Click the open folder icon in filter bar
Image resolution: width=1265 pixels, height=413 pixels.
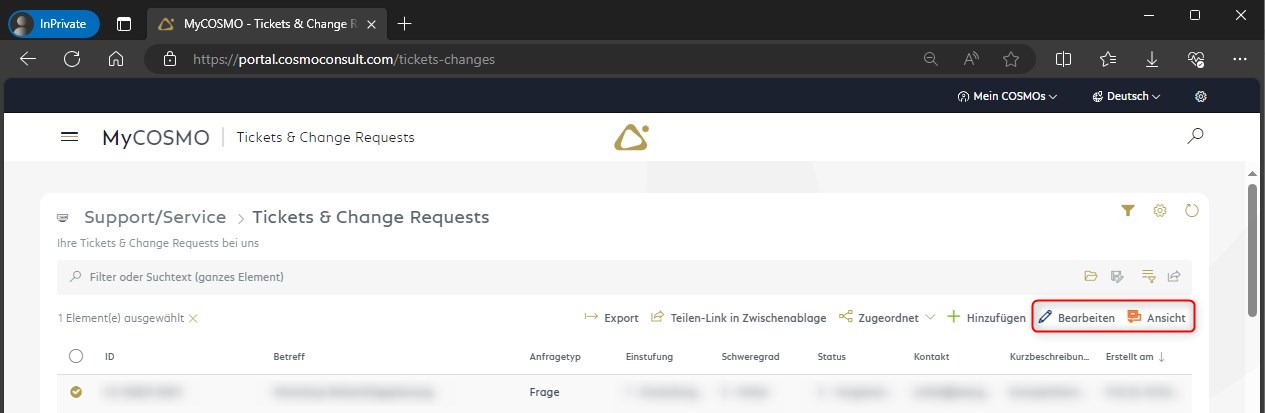[x=1091, y=277]
